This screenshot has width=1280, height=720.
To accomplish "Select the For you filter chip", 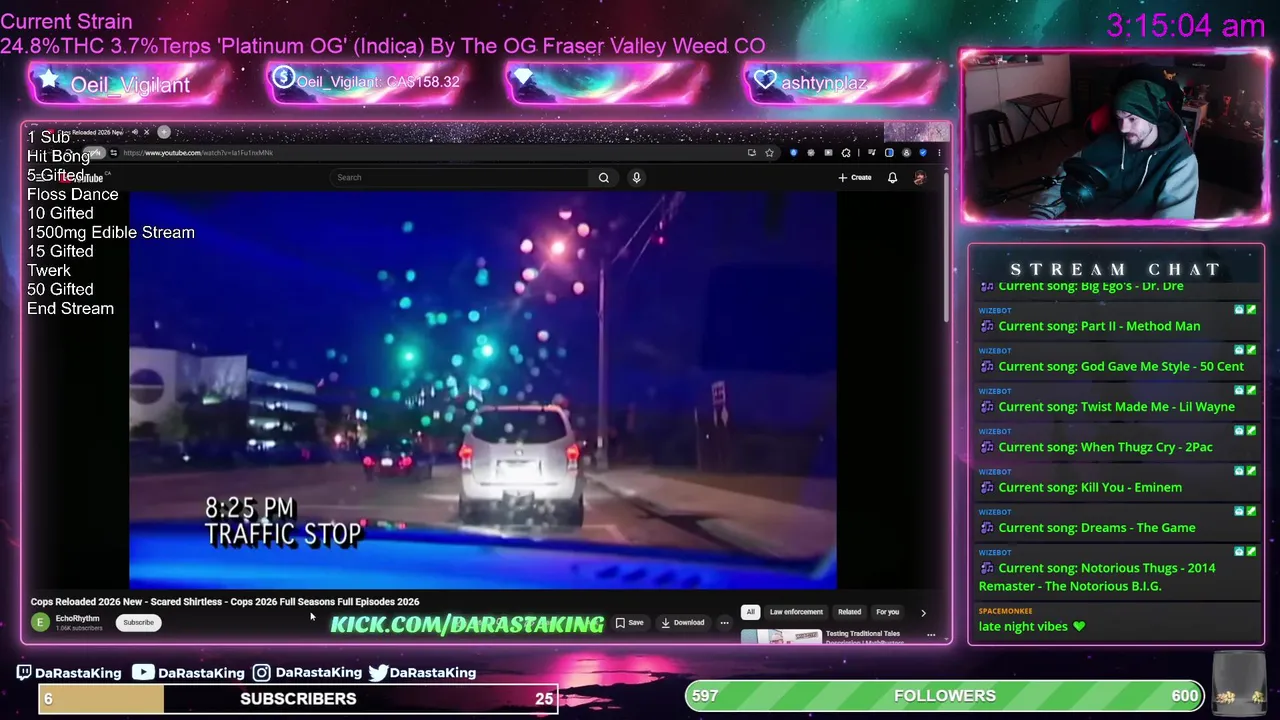I will click(887, 611).
